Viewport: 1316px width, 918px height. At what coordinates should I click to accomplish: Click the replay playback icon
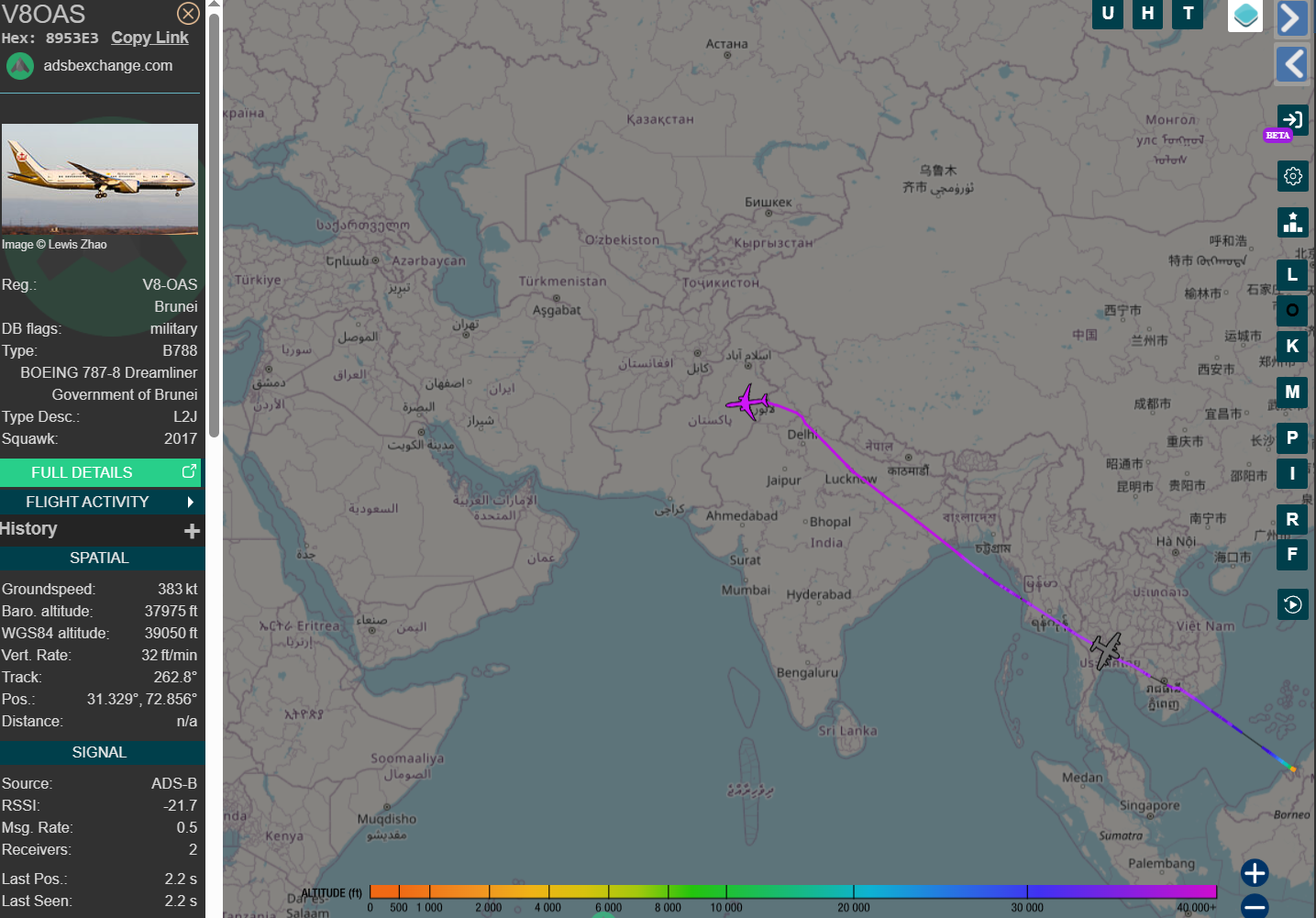[1293, 604]
